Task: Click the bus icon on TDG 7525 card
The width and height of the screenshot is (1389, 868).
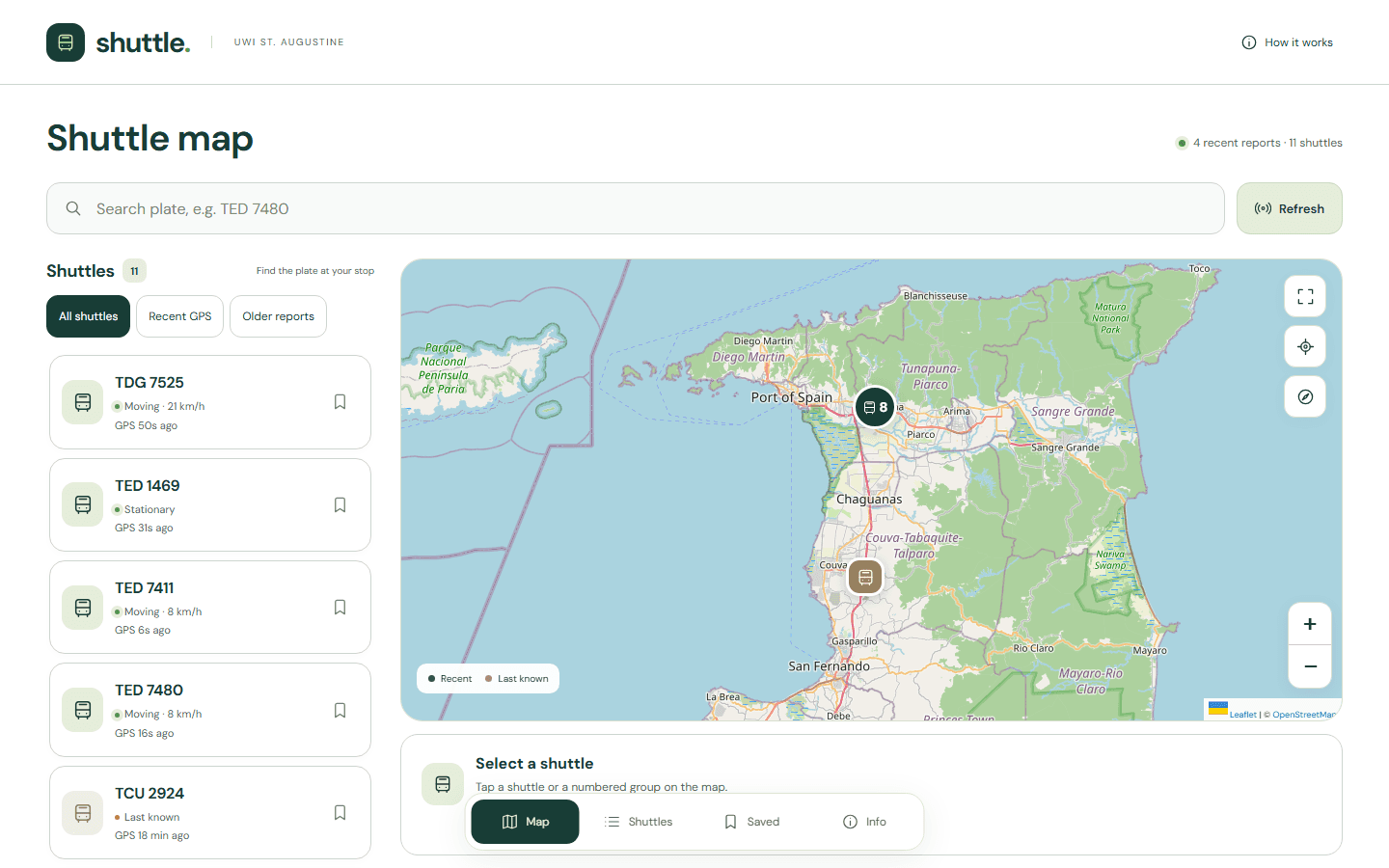Action: click(83, 402)
